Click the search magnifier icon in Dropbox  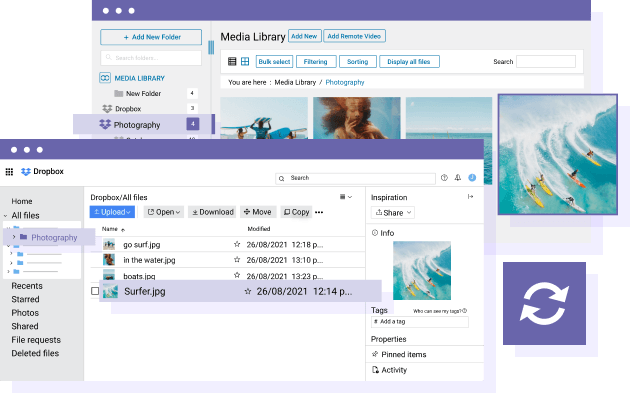tap(282, 178)
